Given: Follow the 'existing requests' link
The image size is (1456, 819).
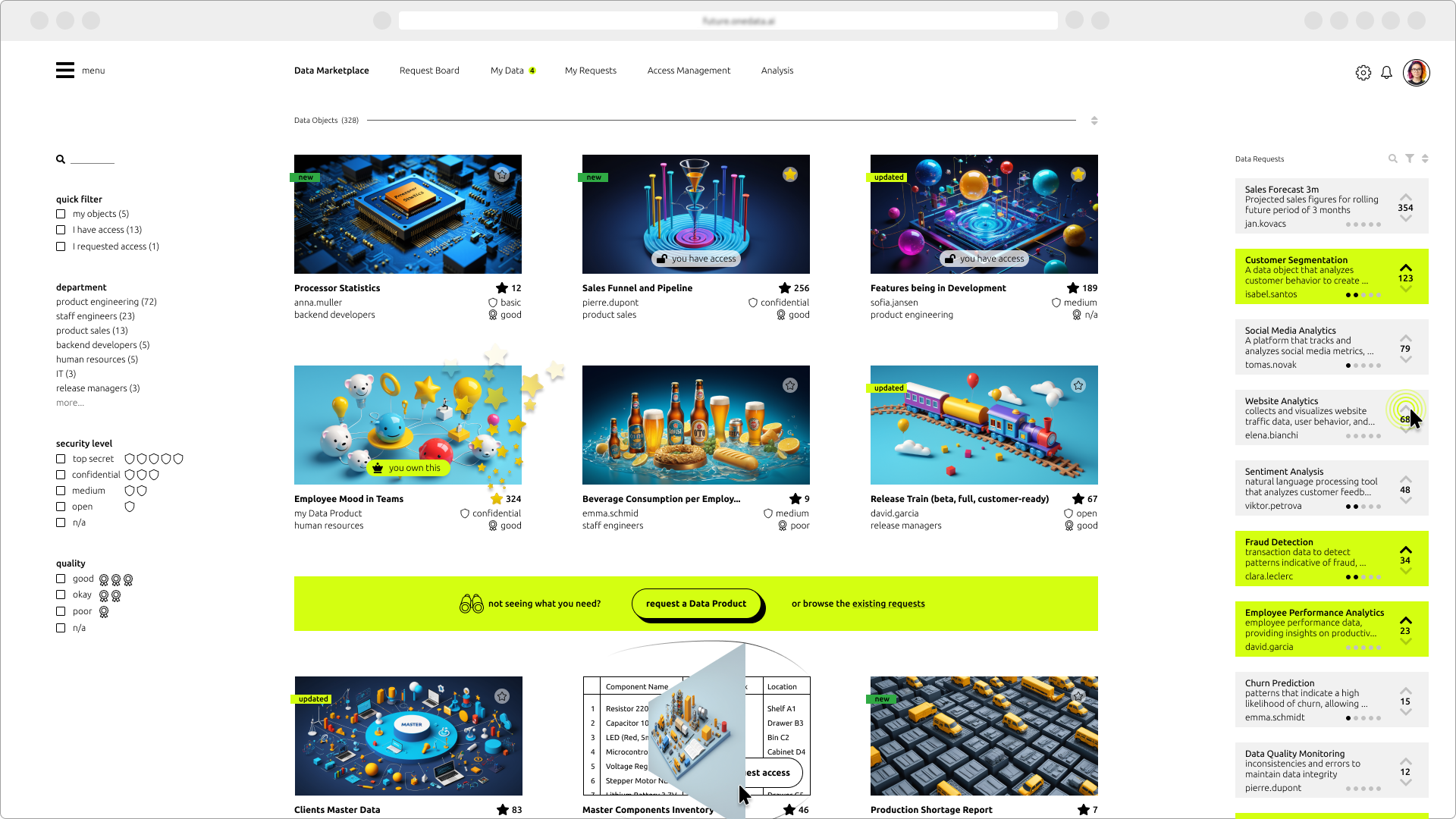Looking at the screenshot, I should [x=888, y=603].
